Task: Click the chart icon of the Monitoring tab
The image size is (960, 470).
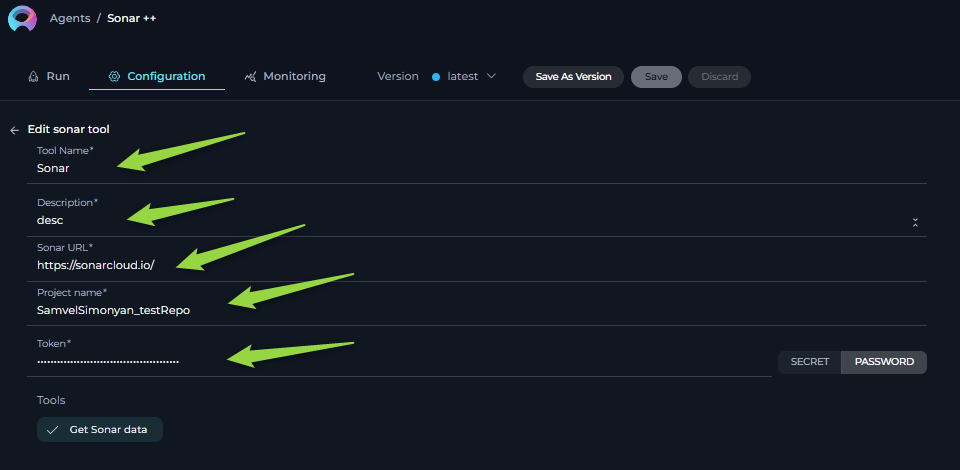Action: pyautogui.click(x=250, y=76)
